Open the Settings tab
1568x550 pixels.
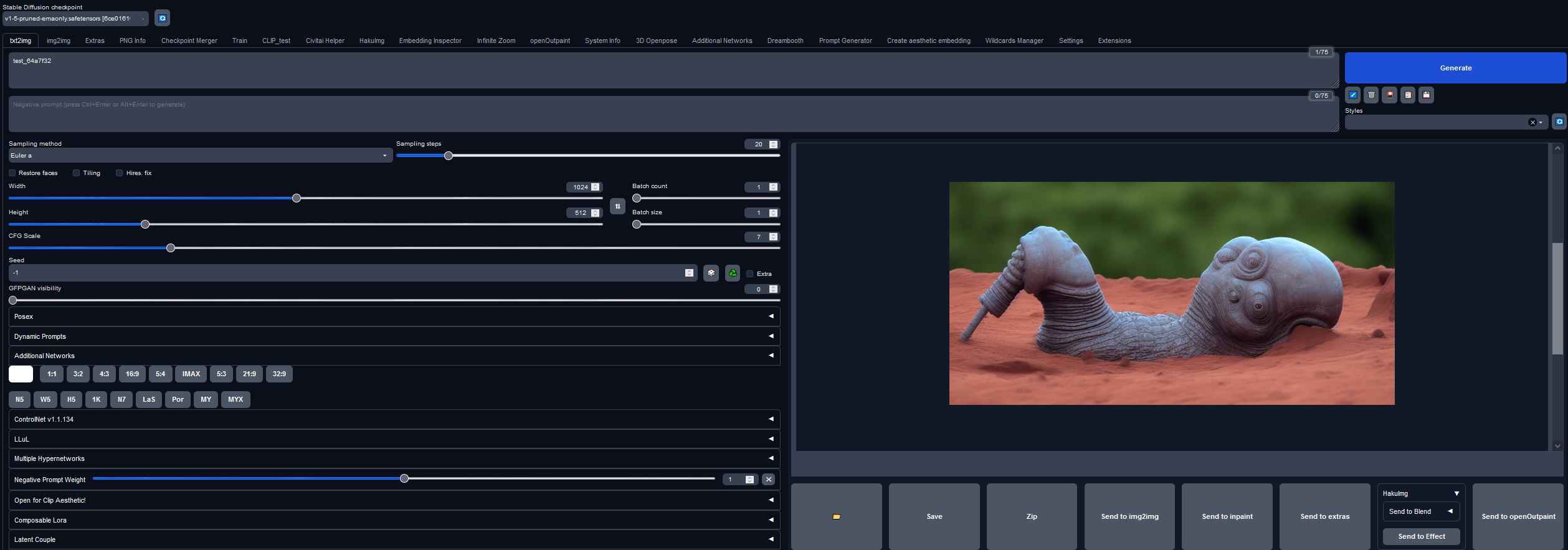pyautogui.click(x=1070, y=40)
